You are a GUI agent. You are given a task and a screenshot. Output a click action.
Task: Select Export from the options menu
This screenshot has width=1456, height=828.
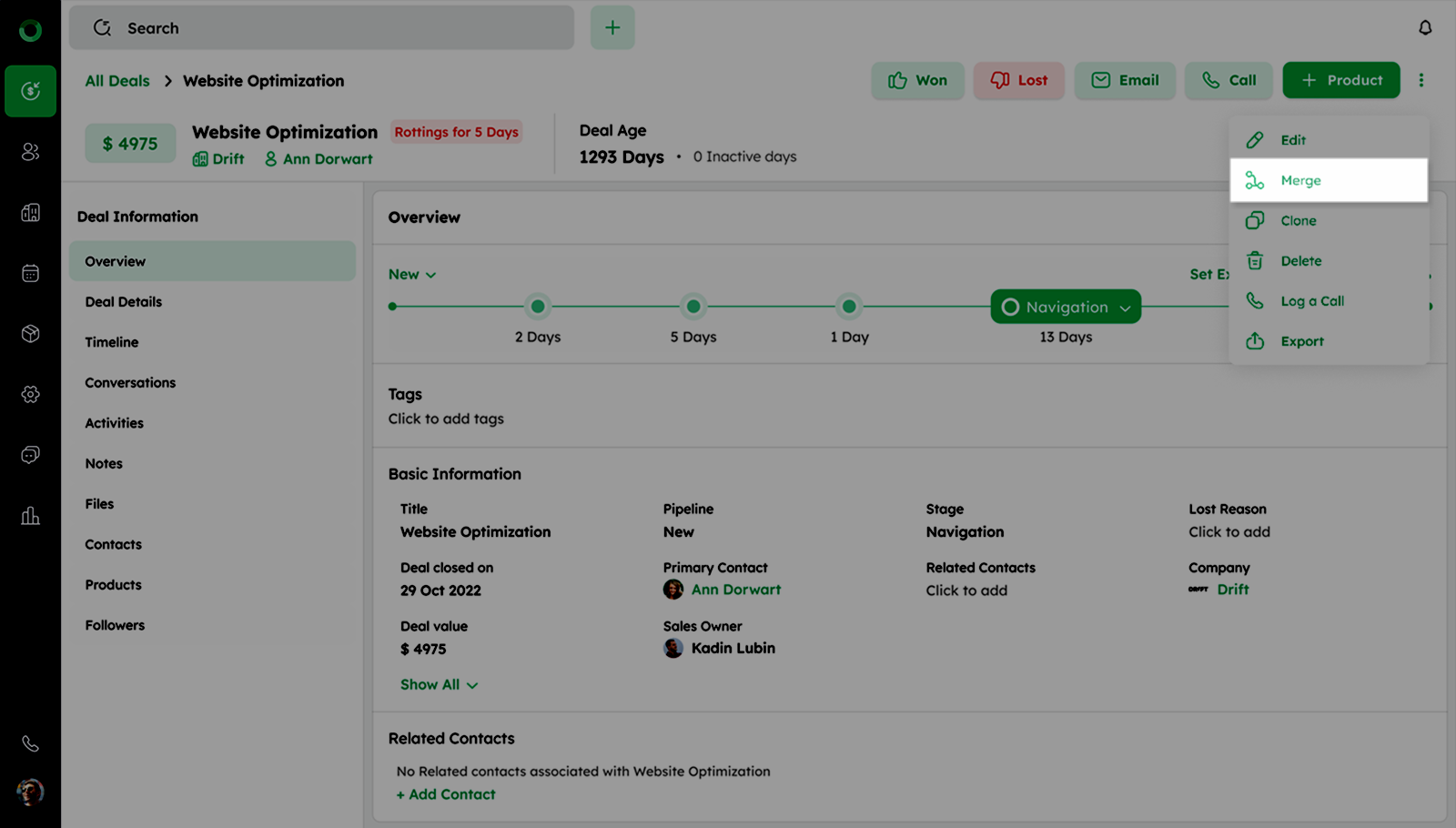pos(1301,341)
